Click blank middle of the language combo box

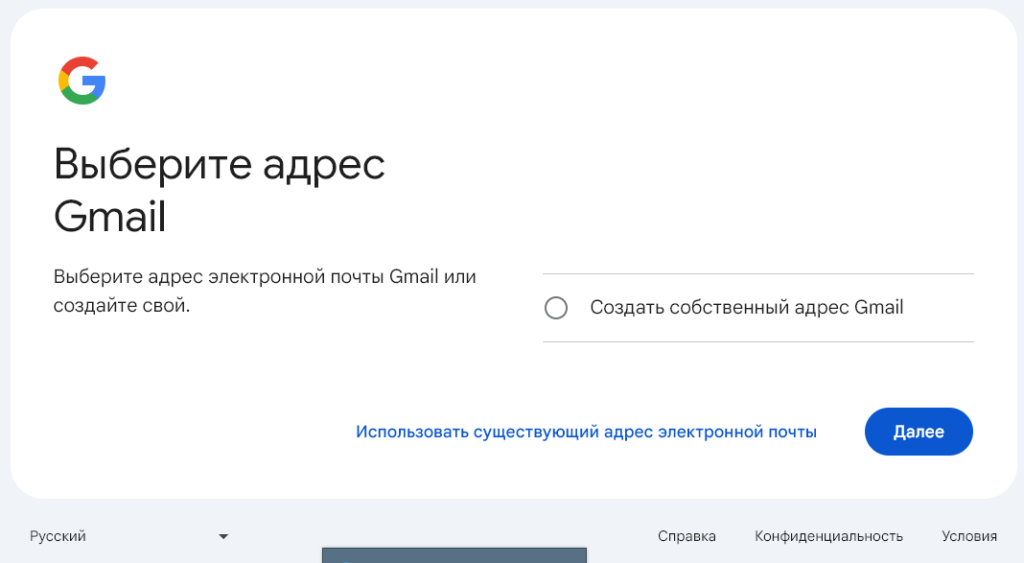[x=150, y=537]
